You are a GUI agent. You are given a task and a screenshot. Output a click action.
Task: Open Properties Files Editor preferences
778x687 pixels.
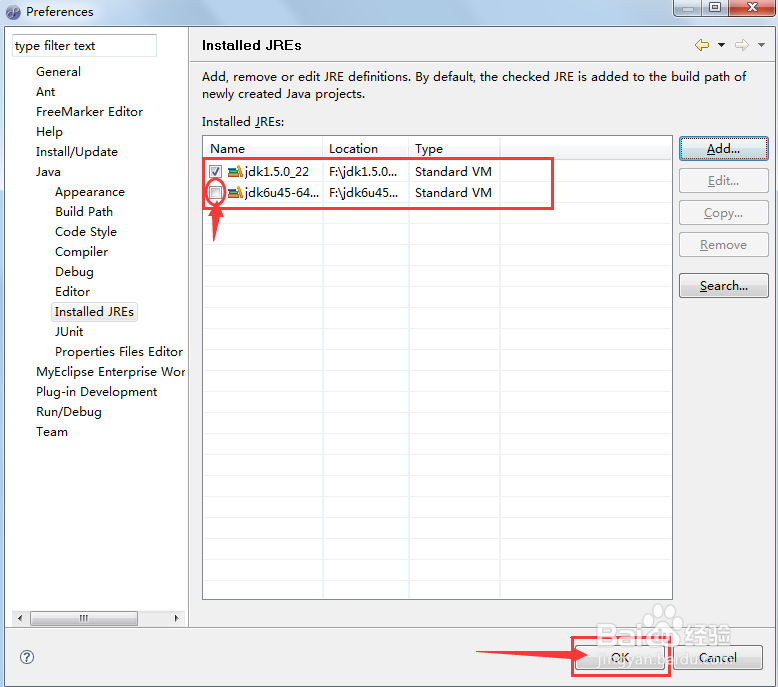click(119, 351)
